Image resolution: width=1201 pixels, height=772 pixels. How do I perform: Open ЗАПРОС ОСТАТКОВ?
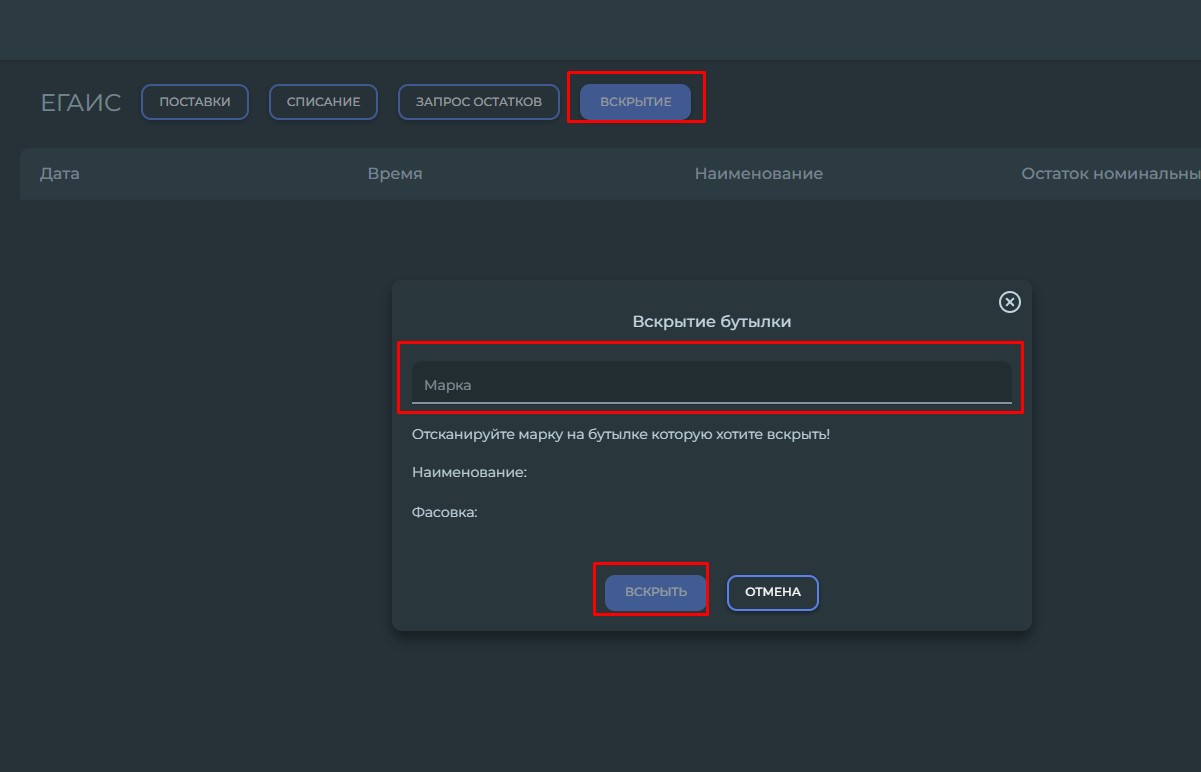[479, 102]
